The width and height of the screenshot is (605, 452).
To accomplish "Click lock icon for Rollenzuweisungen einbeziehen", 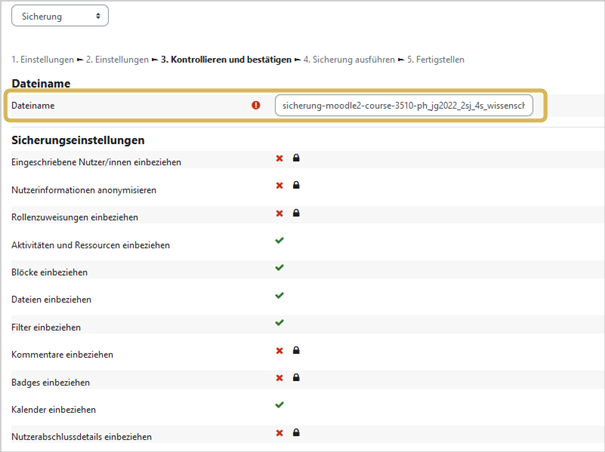I will click(x=296, y=213).
